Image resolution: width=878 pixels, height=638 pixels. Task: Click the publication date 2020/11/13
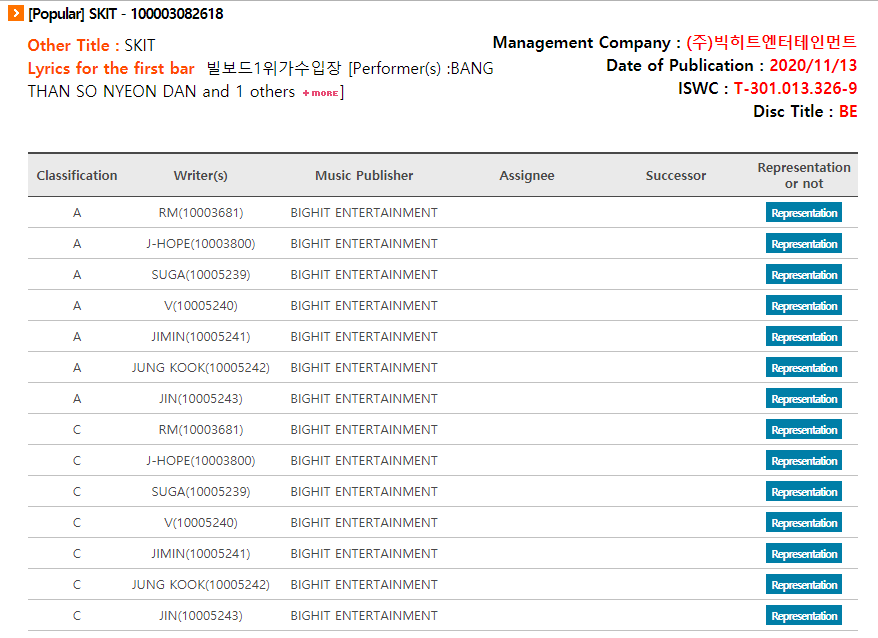tap(813, 66)
